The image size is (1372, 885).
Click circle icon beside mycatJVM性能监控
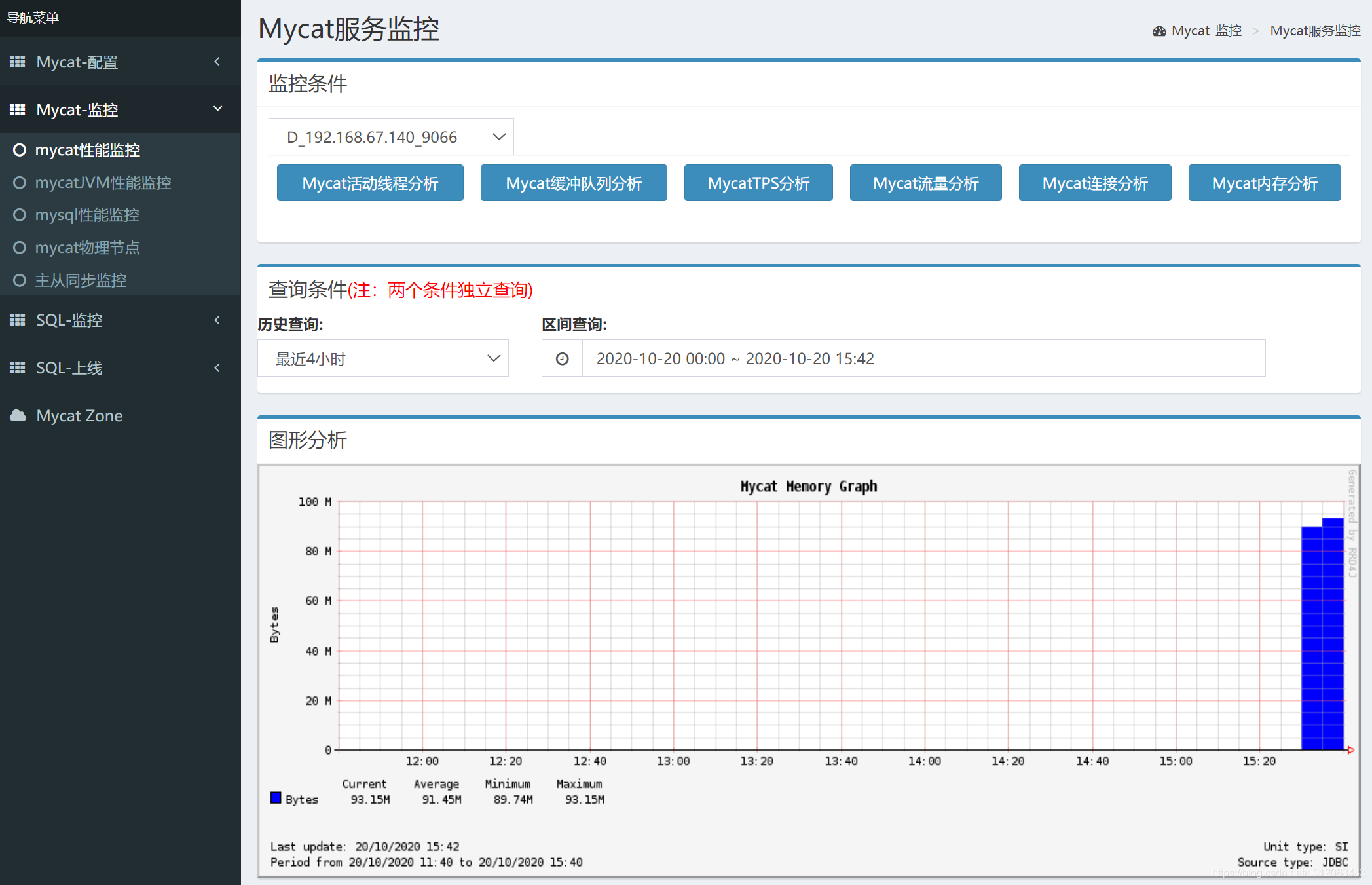[x=20, y=183]
